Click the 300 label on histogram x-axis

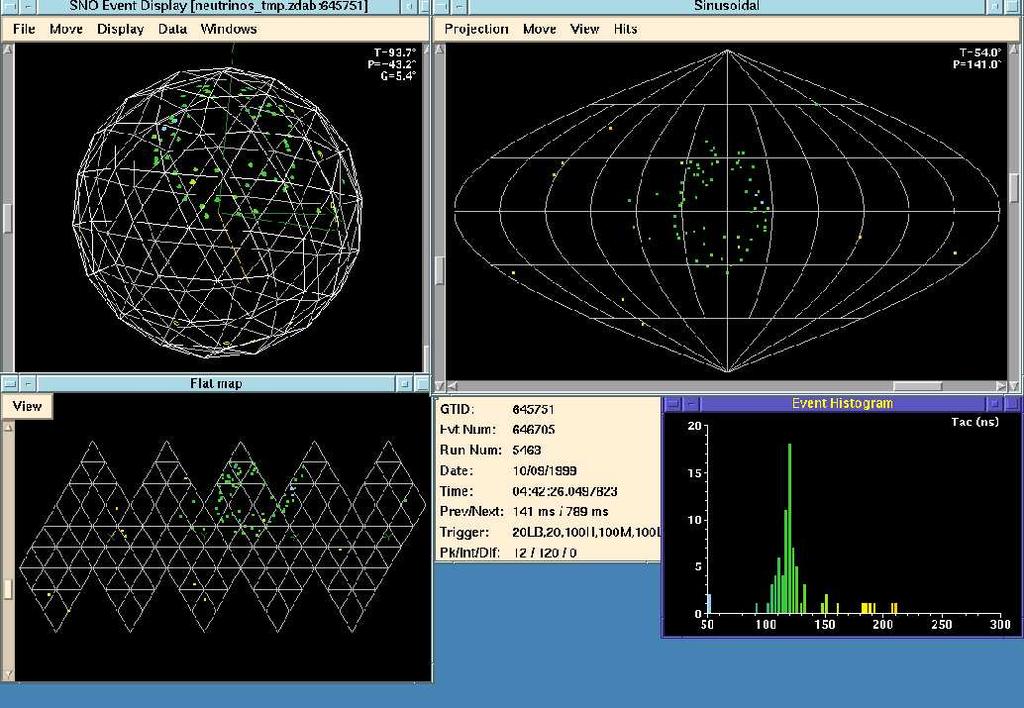pos(1000,625)
